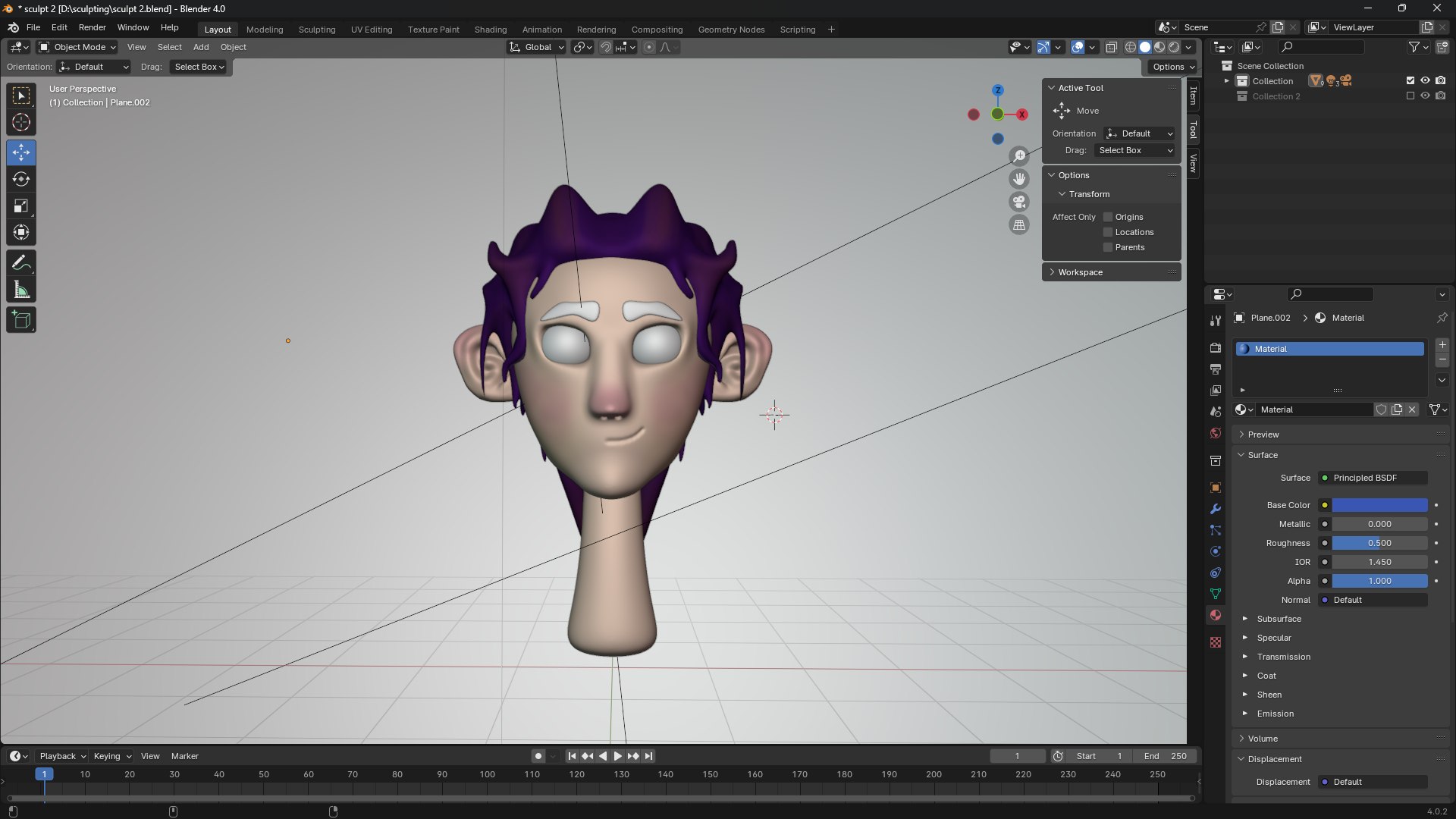Open the Render properties tab icon

1216,347
